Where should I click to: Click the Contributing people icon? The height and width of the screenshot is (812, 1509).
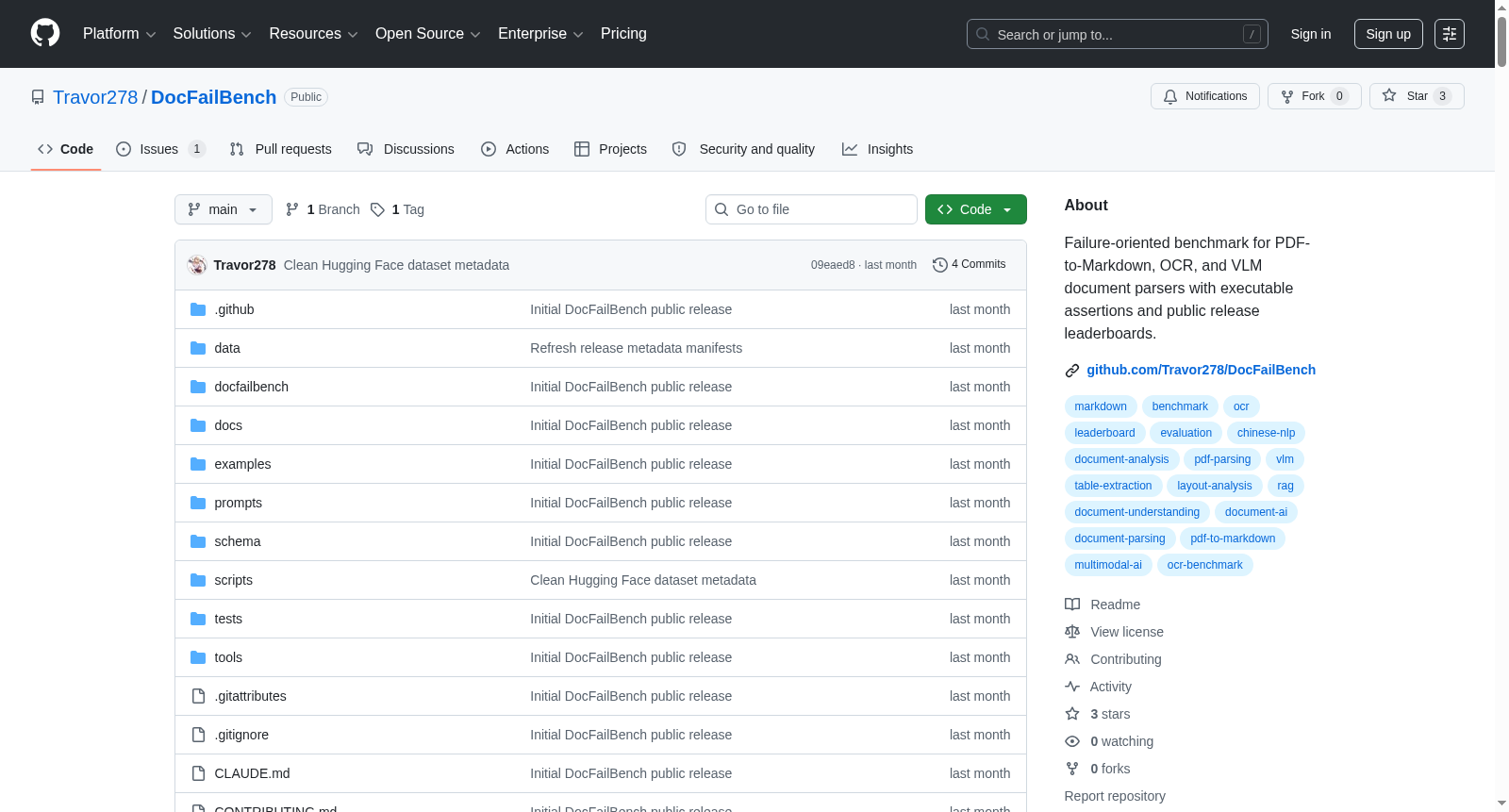(1072, 659)
